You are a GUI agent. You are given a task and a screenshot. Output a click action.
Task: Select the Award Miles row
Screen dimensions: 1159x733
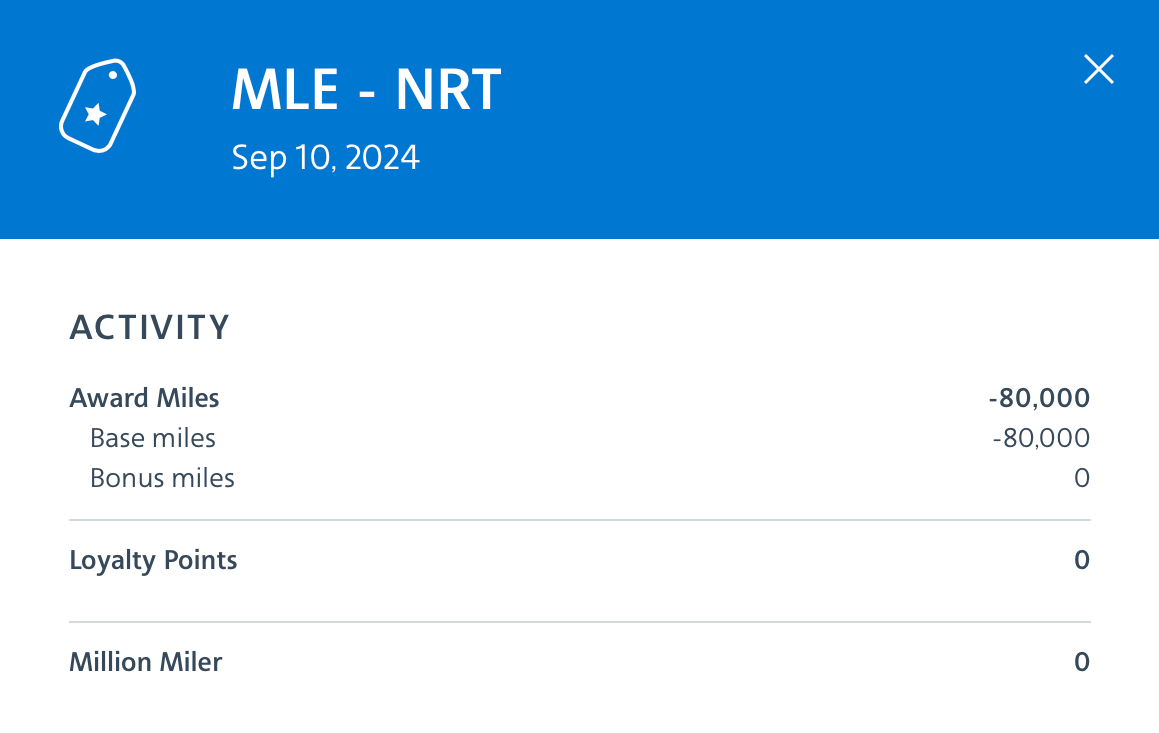tap(144, 397)
